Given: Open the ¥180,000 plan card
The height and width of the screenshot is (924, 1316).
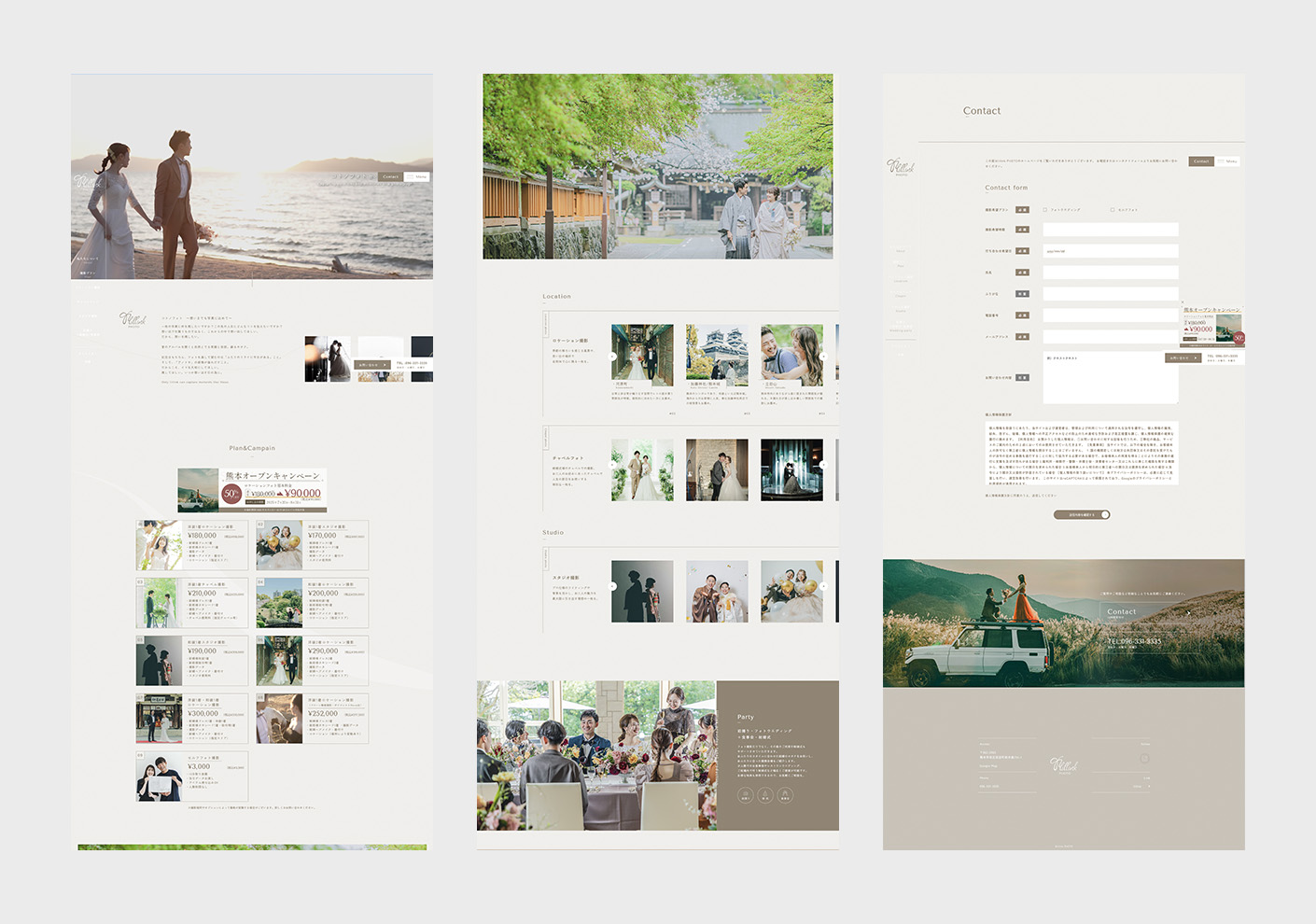Looking at the screenshot, I should tap(191, 545).
